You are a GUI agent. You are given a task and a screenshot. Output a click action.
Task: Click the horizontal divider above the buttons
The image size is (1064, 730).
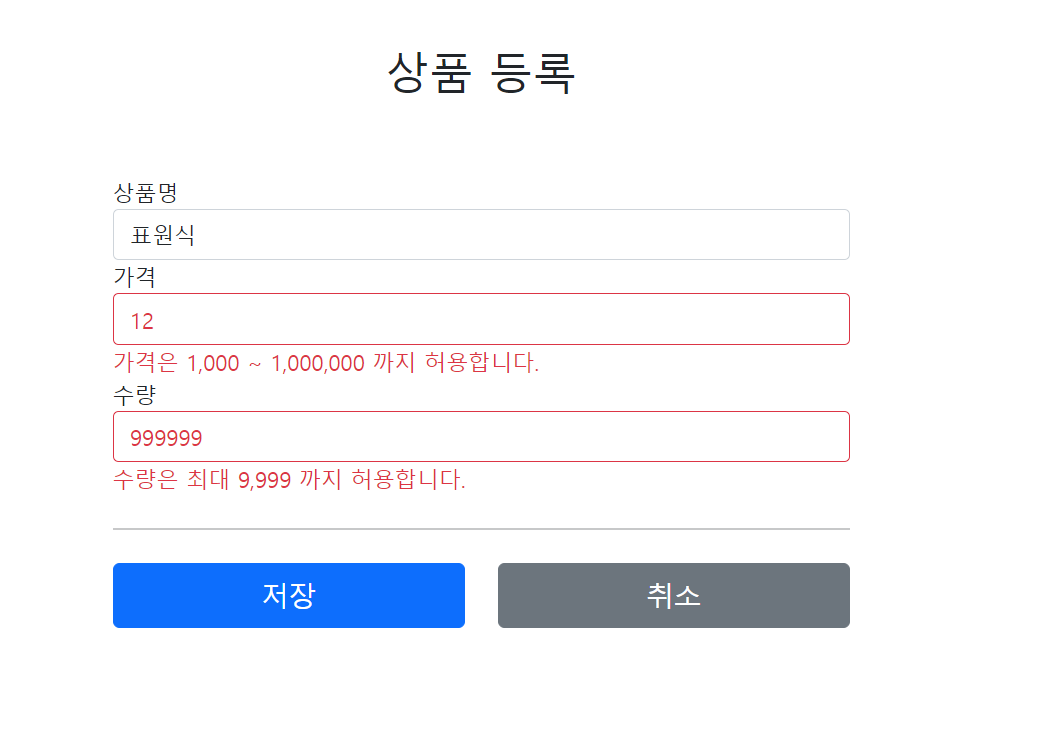(x=481, y=529)
